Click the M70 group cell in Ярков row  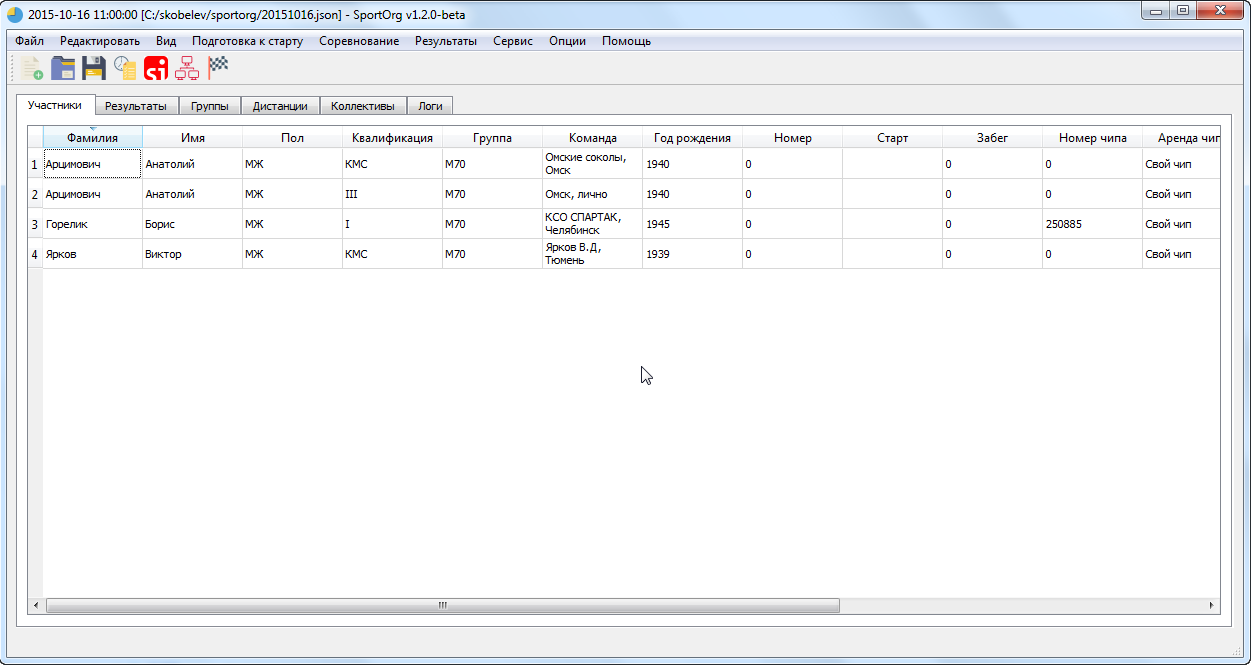point(492,254)
